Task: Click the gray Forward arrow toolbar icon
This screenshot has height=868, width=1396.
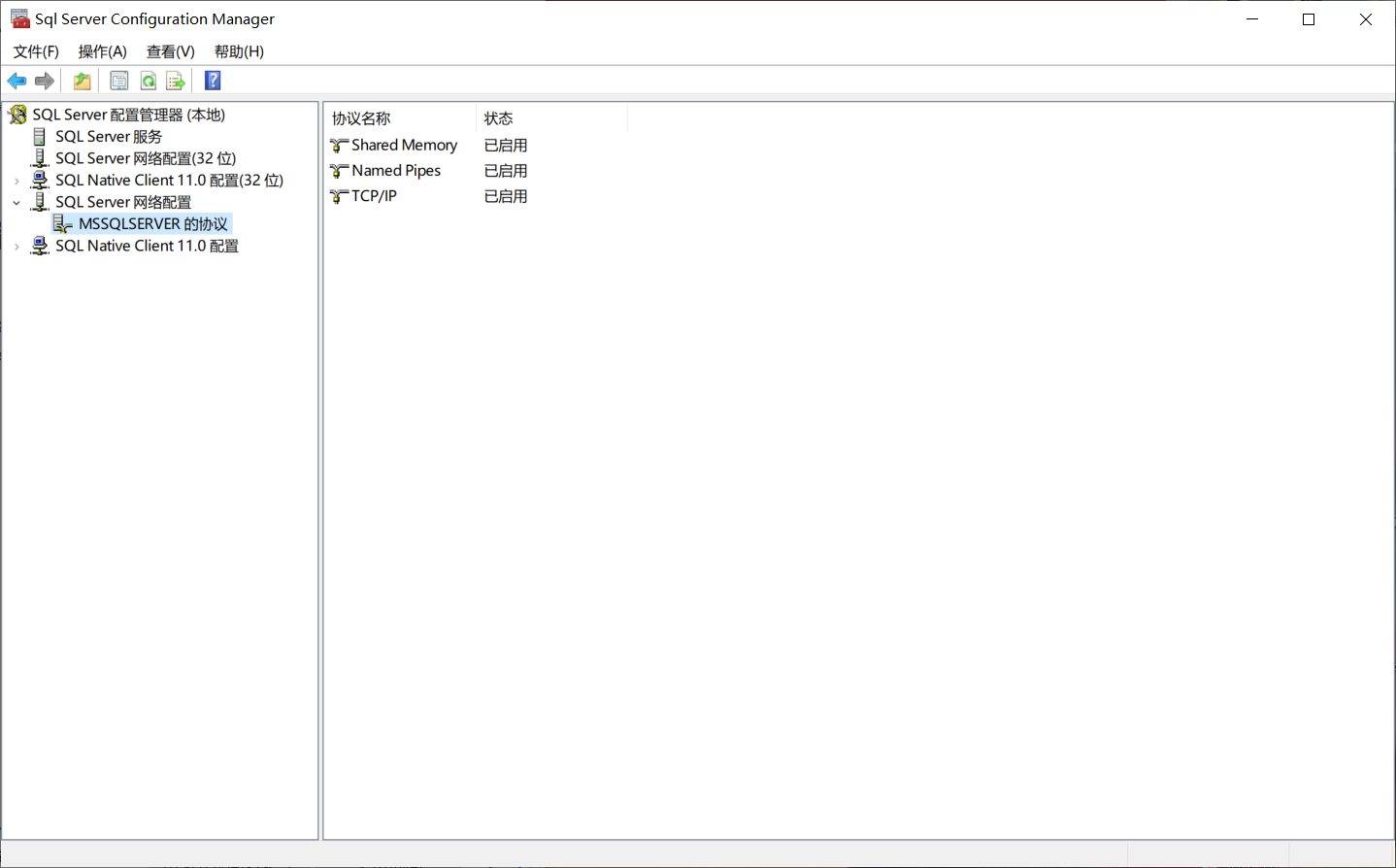Action: coord(45,81)
